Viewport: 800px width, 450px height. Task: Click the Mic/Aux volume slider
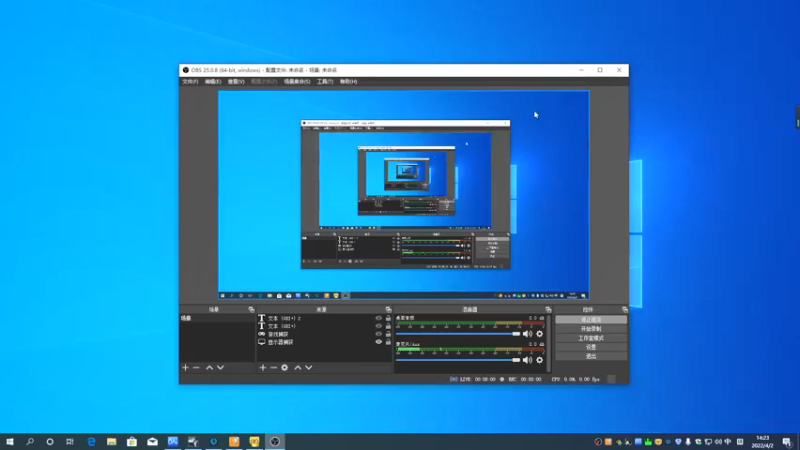tap(458, 360)
